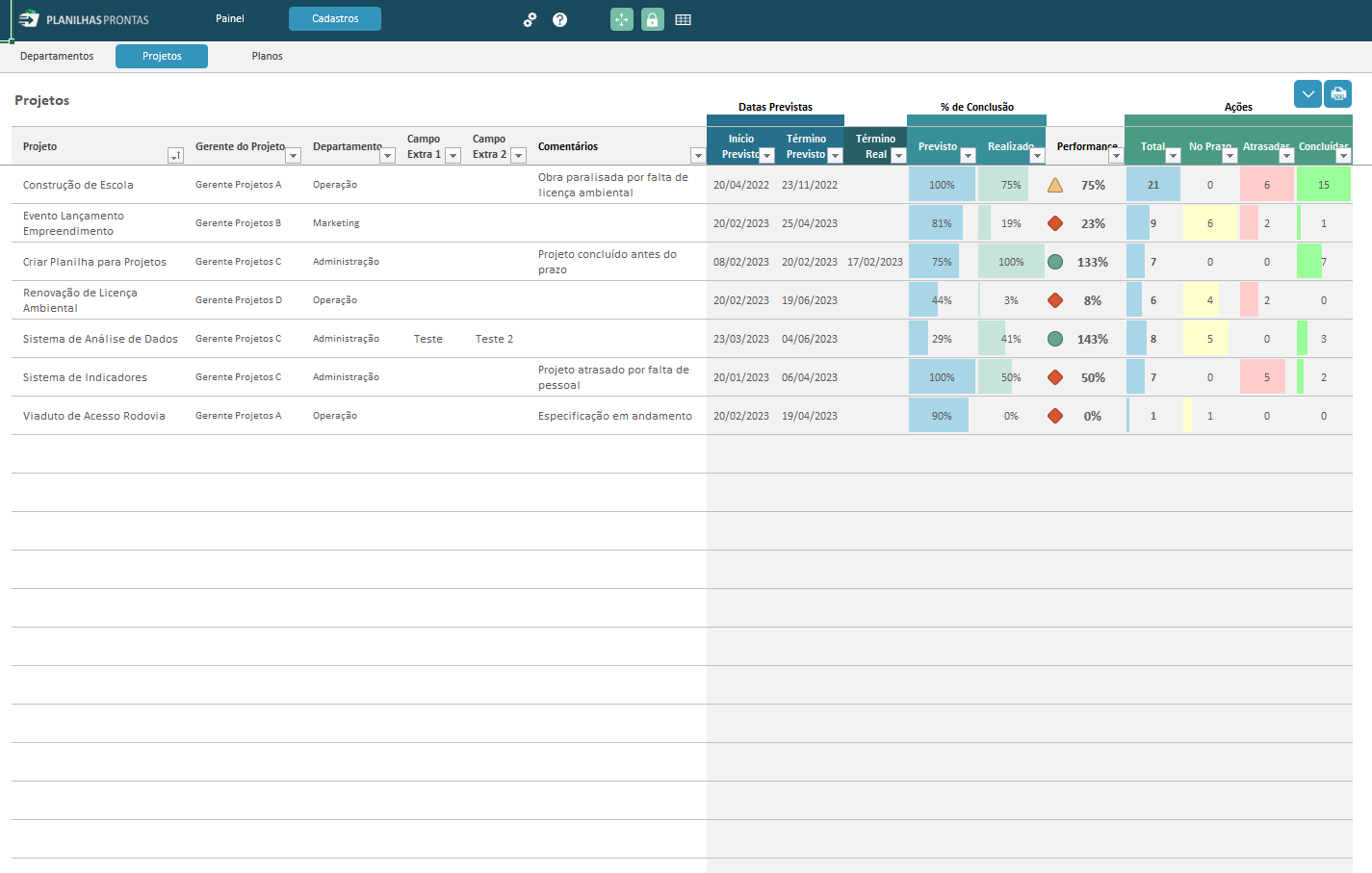Toggle the sheet protection padlock
The width and height of the screenshot is (1372, 873).
[x=653, y=19]
